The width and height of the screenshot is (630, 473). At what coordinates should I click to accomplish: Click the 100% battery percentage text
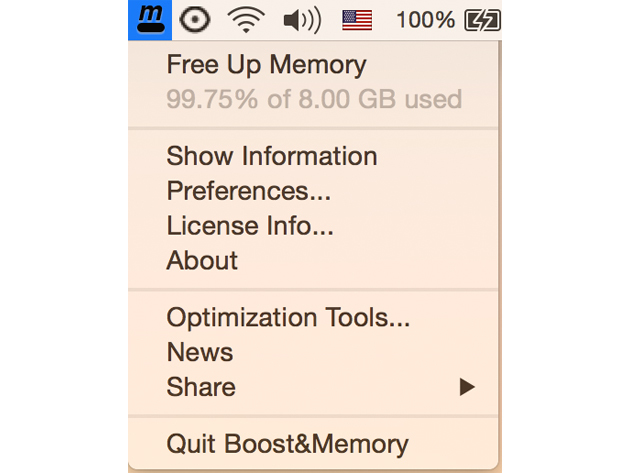425,20
